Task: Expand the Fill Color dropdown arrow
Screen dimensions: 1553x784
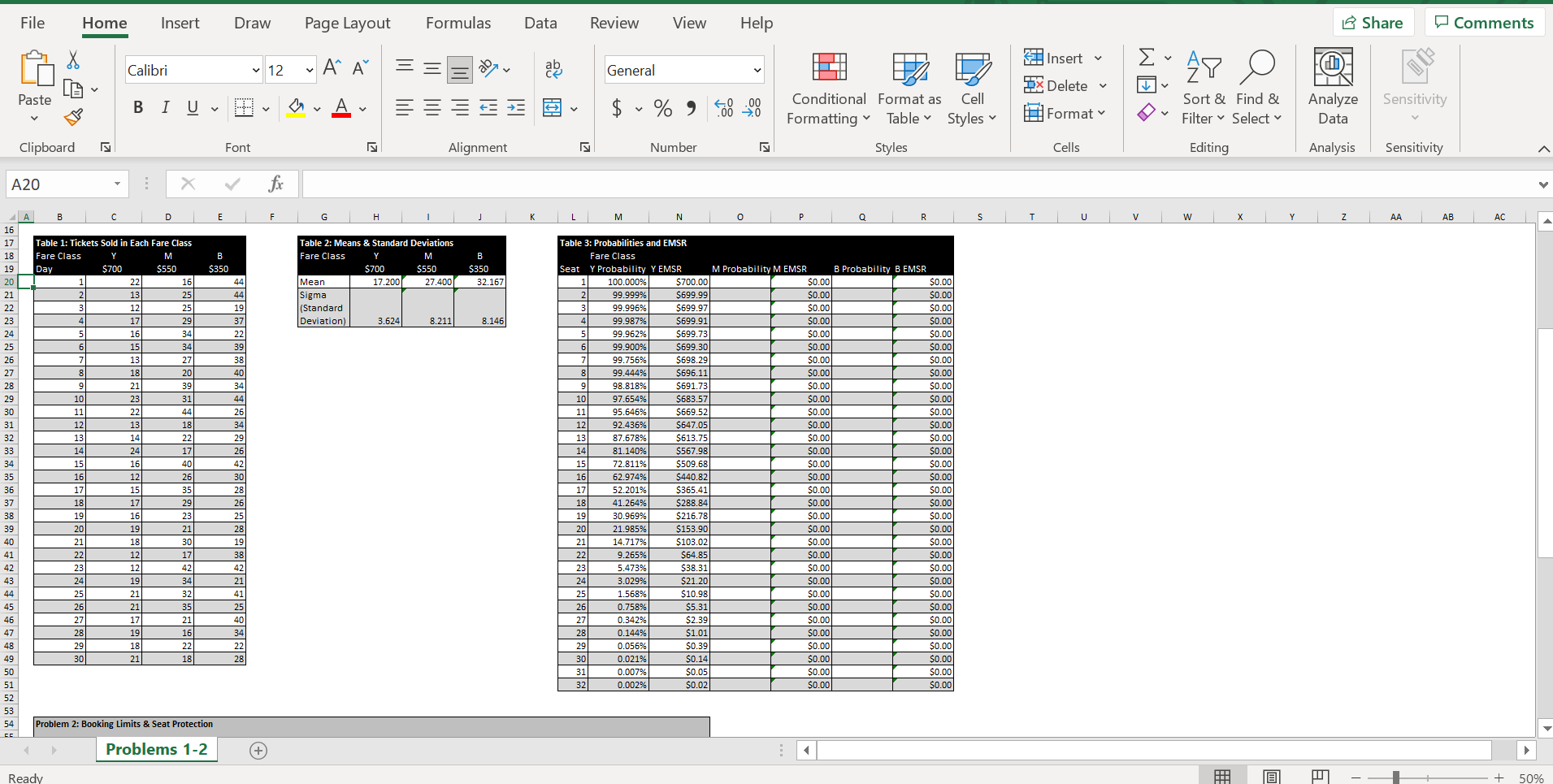Action: click(x=316, y=108)
